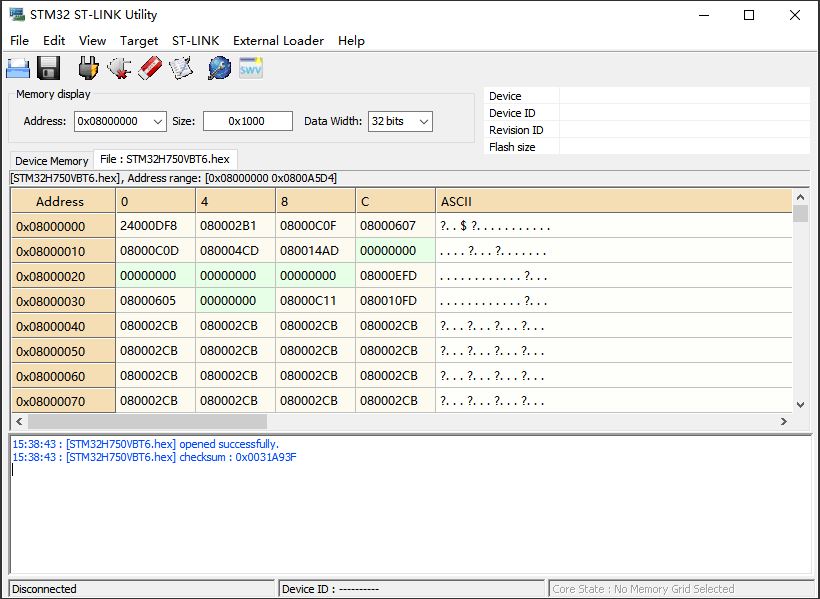Select cell value 08000C11
This screenshot has height=599, width=820.
click(315, 301)
